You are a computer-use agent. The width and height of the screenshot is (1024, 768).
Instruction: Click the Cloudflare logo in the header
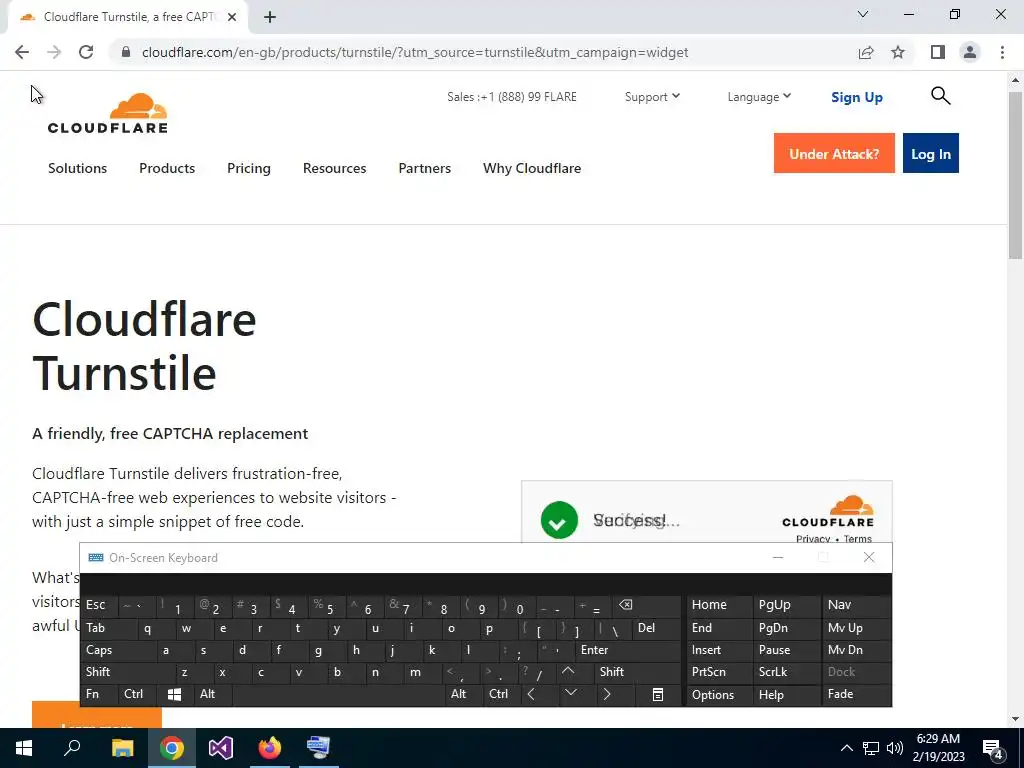tap(108, 113)
